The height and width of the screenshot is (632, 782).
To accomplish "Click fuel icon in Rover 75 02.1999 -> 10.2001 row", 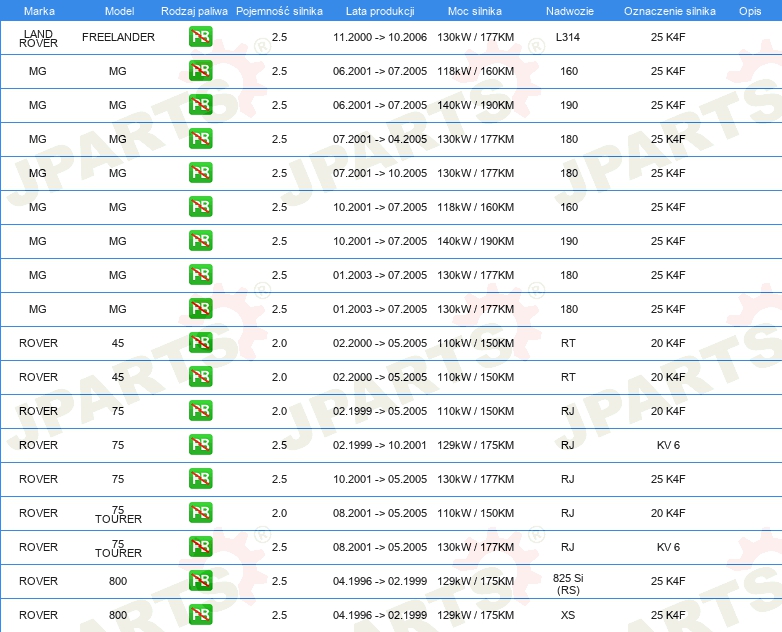I will 200,444.
